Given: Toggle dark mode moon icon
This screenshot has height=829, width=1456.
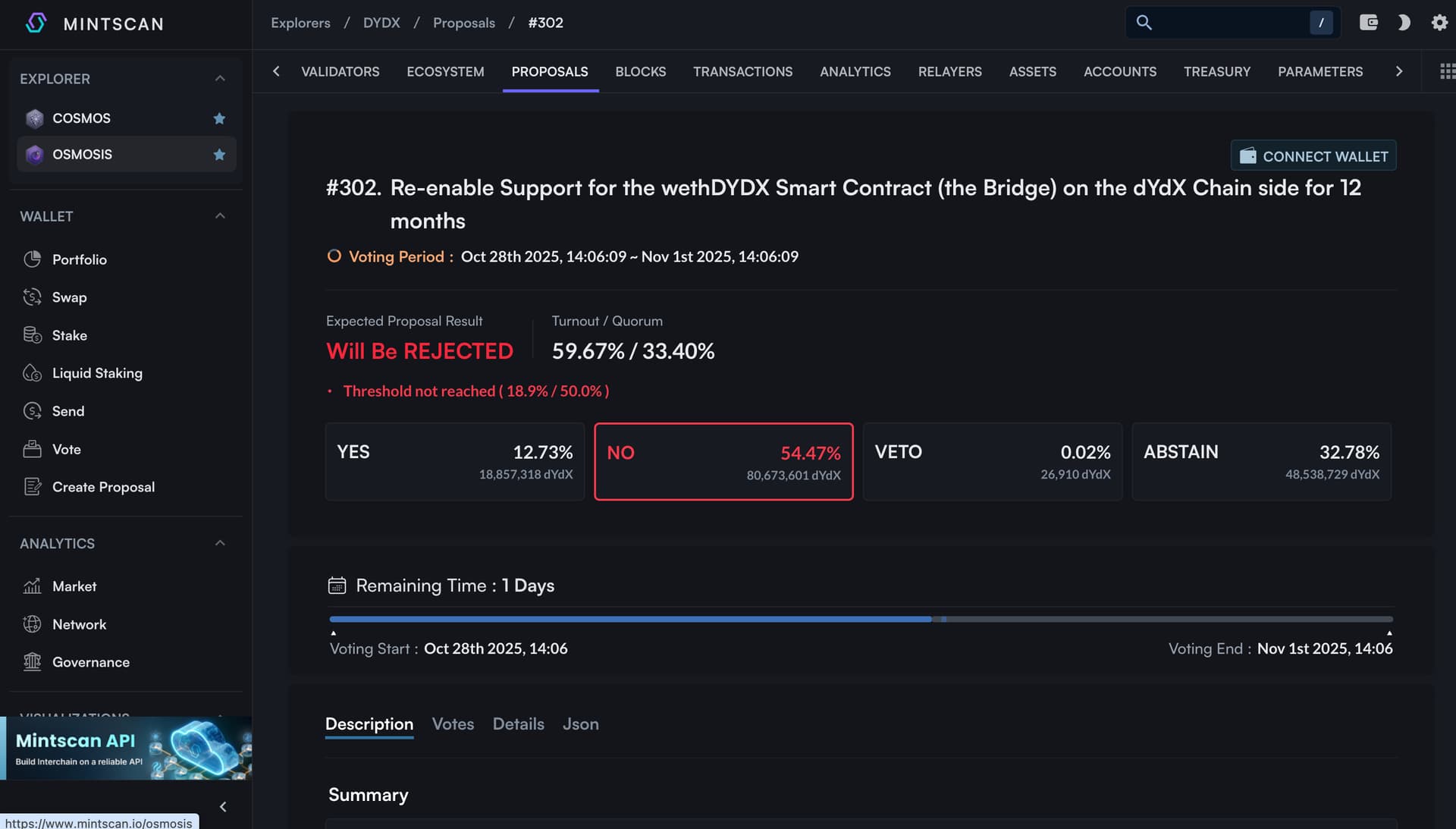Looking at the screenshot, I should coord(1403,23).
